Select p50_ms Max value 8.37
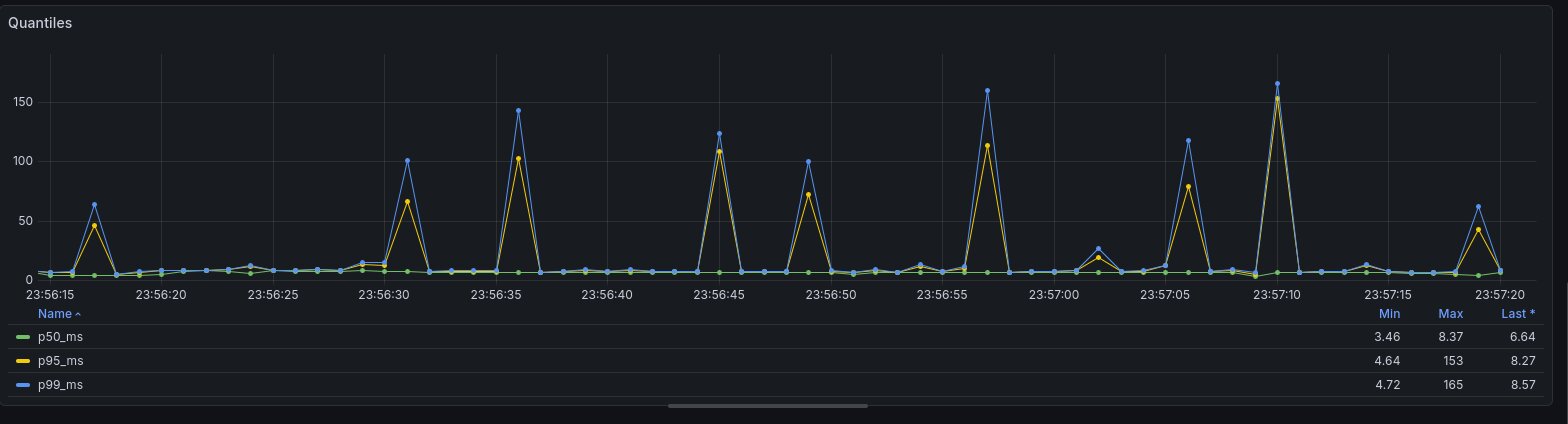This screenshot has width=1568, height=424. click(1451, 337)
